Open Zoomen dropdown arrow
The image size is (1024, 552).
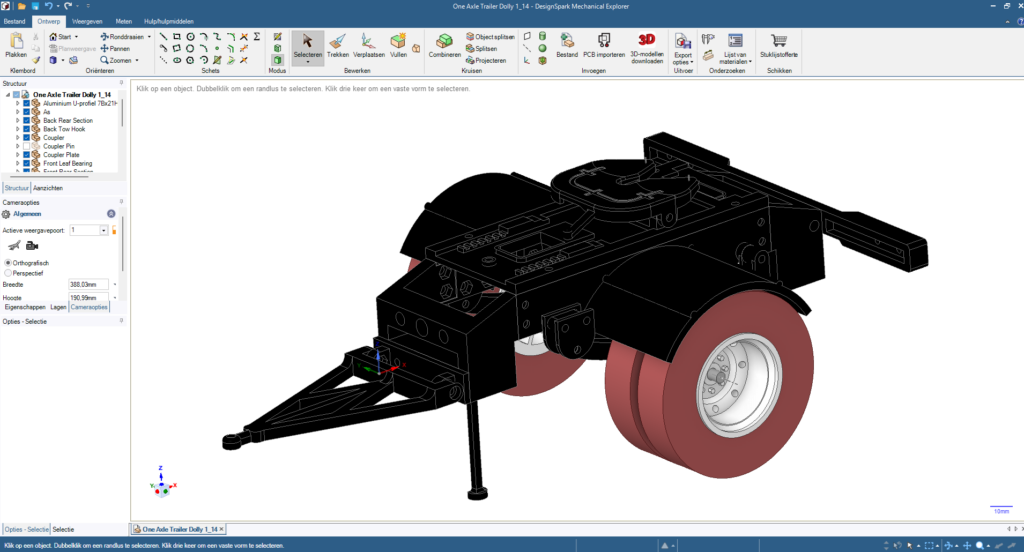coord(137,60)
